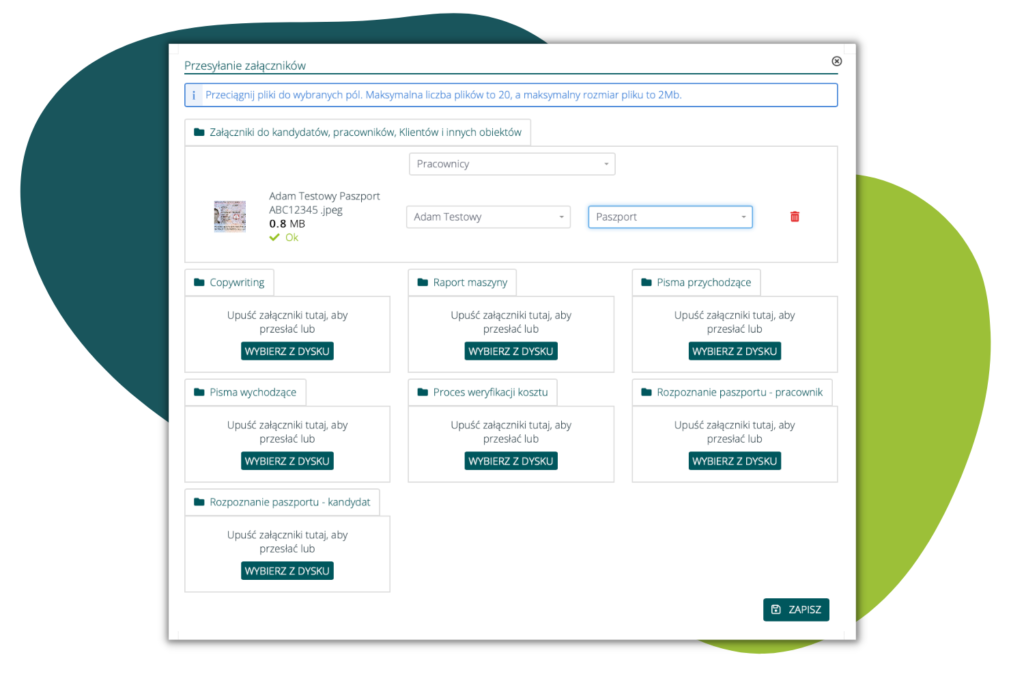1024x683 pixels.
Task: Click the info icon in the blue notice
Action: coord(194,96)
